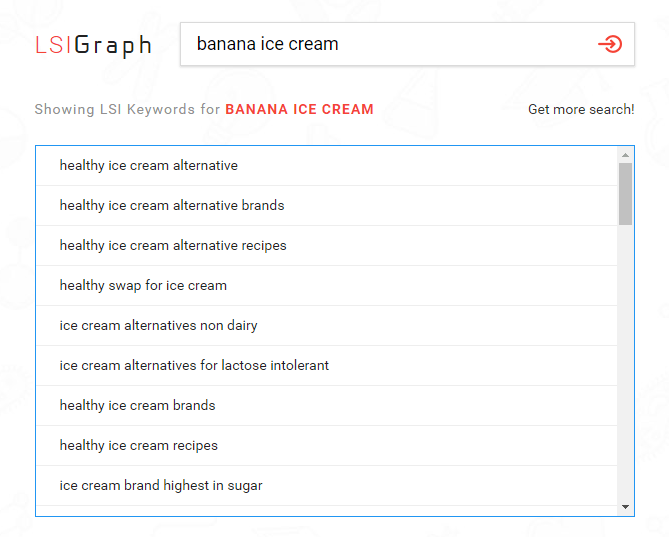Select keyword healthy ice cream alternative
Screen dimensions: 669x537
coord(149,165)
